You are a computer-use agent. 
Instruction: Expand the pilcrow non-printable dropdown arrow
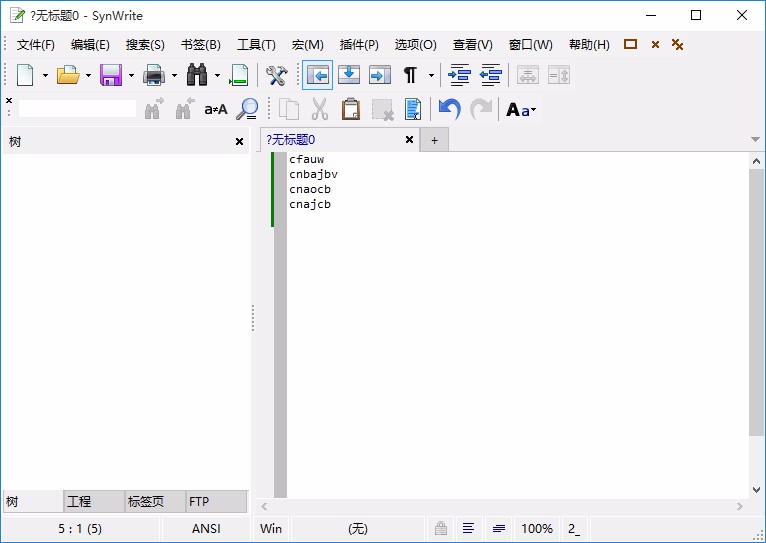[431, 75]
